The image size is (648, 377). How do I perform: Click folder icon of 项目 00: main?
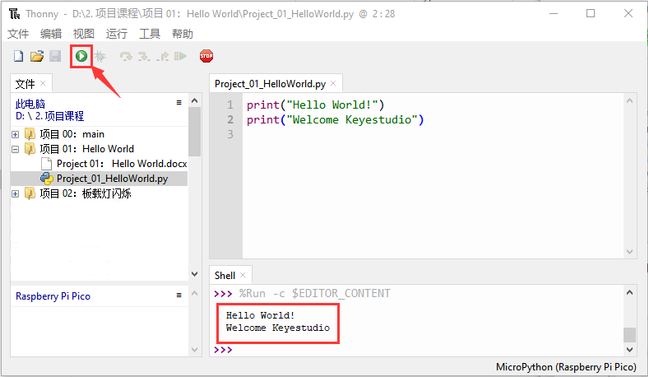30,134
